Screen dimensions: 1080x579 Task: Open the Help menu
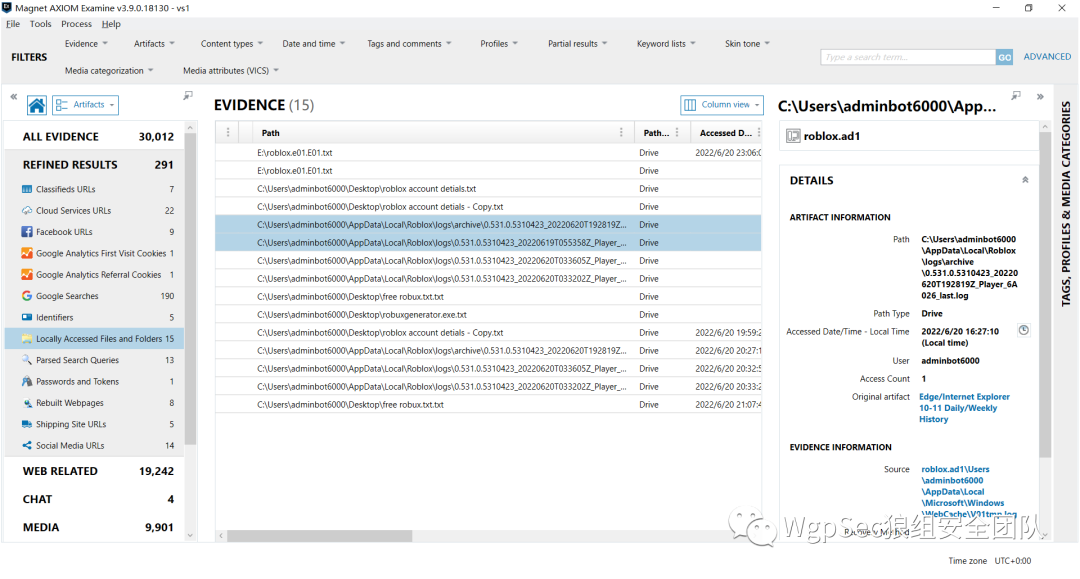111,24
